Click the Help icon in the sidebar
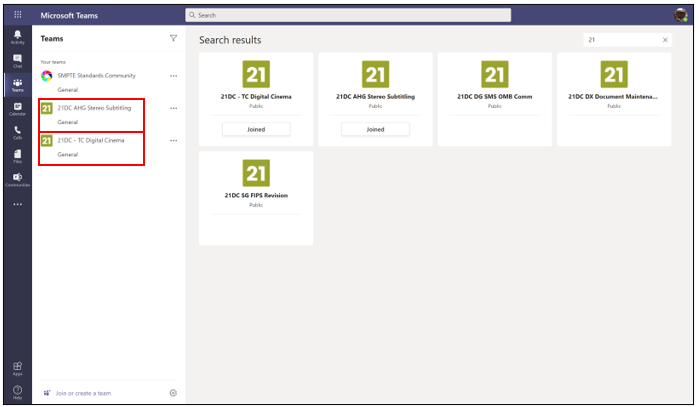Screen dimensions: 699x407 [17, 391]
